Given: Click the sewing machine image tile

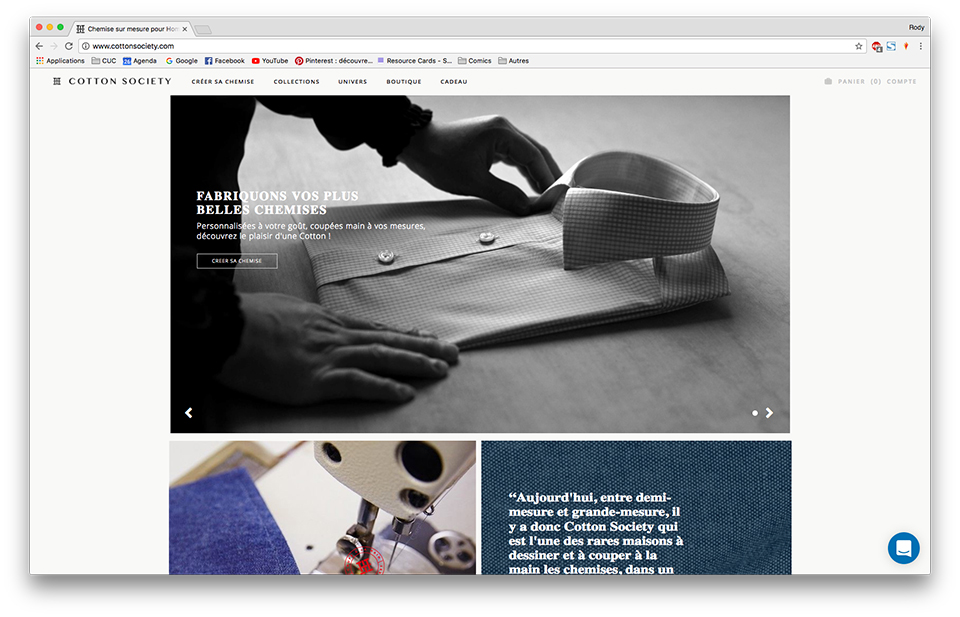Looking at the screenshot, I should 323,507.
